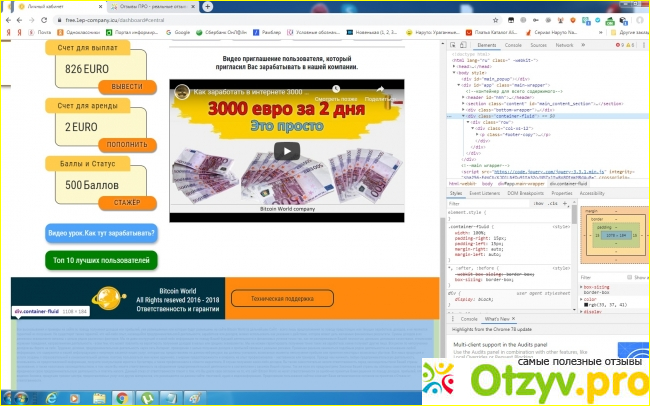Click the browser back arrow

tap(8, 19)
